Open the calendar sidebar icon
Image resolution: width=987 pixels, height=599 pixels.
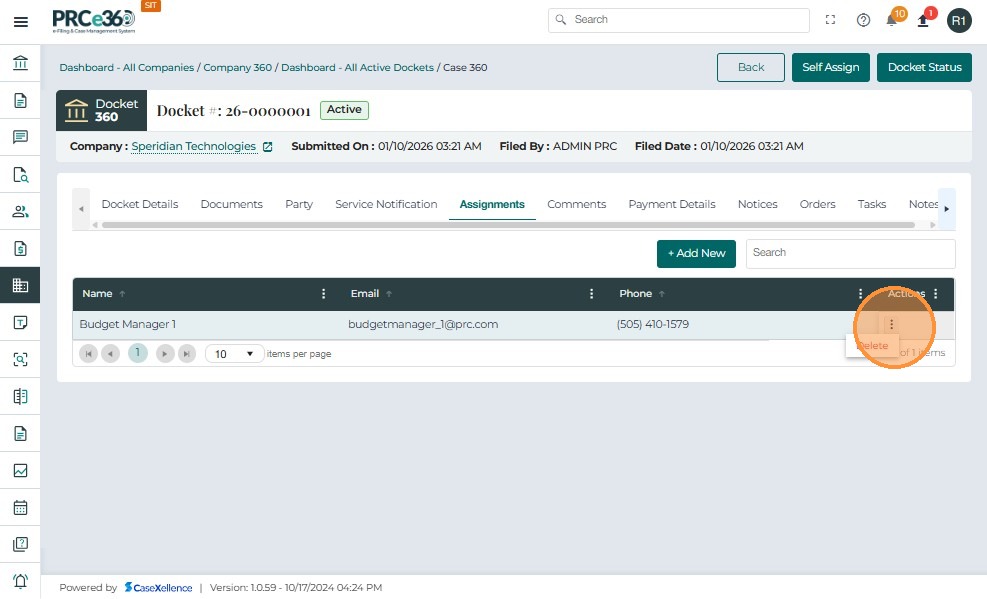tap(20, 507)
